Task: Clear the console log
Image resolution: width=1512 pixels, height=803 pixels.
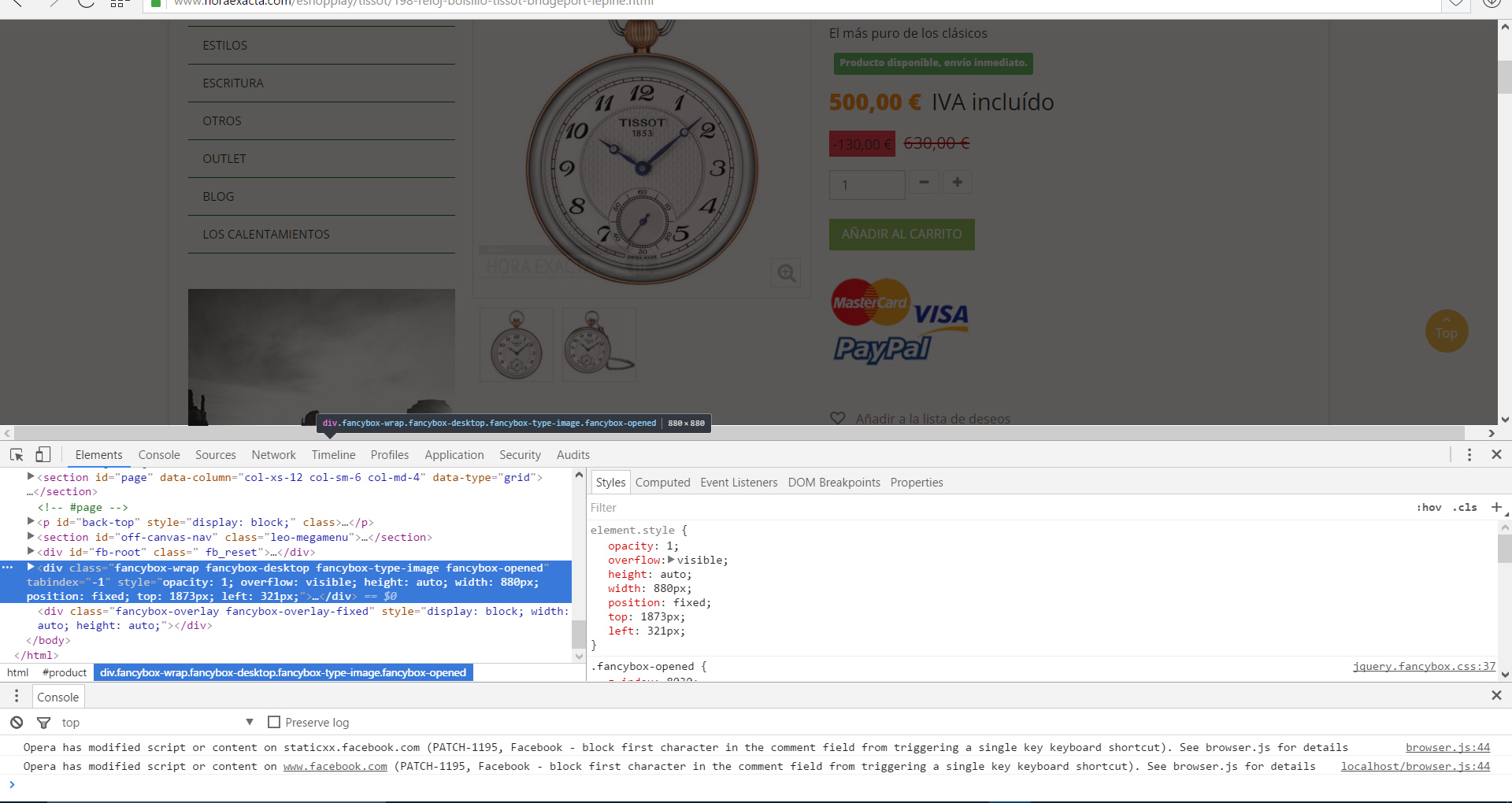Action: point(17,723)
